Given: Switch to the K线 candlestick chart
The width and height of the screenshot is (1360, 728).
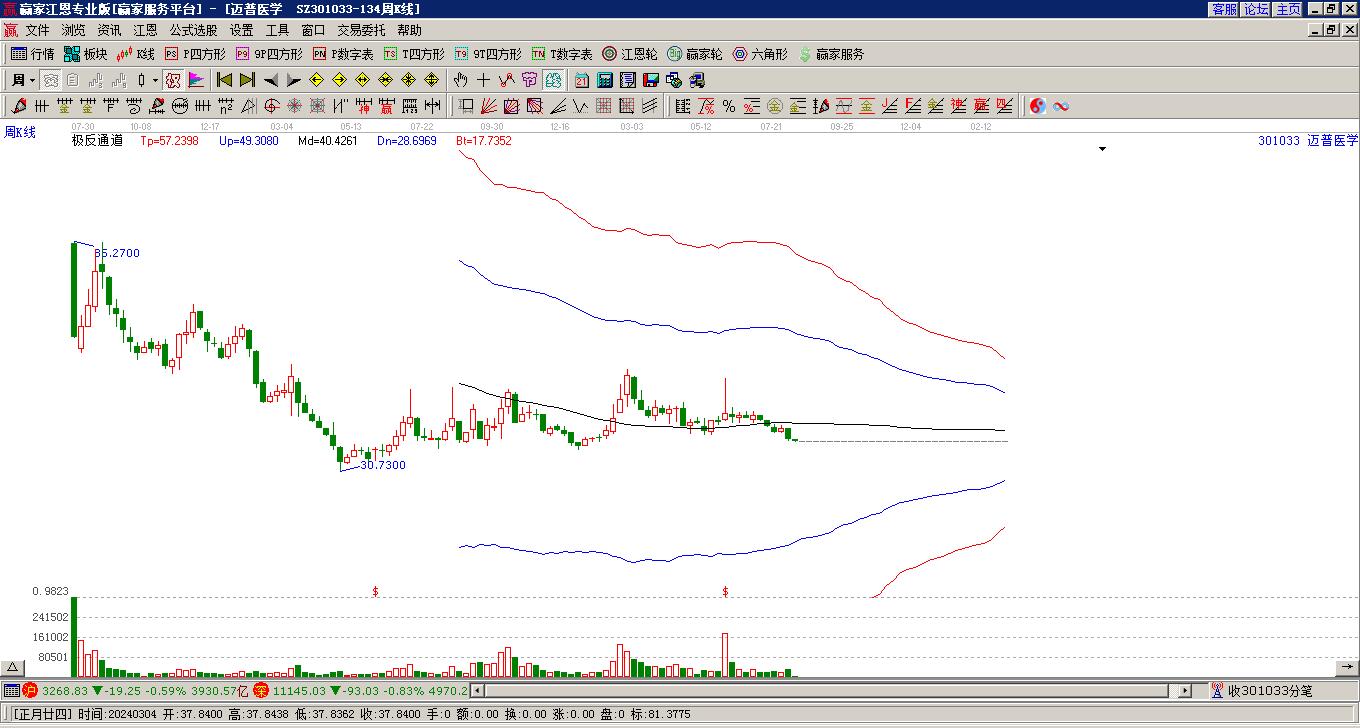Looking at the screenshot, I should 136,54.
